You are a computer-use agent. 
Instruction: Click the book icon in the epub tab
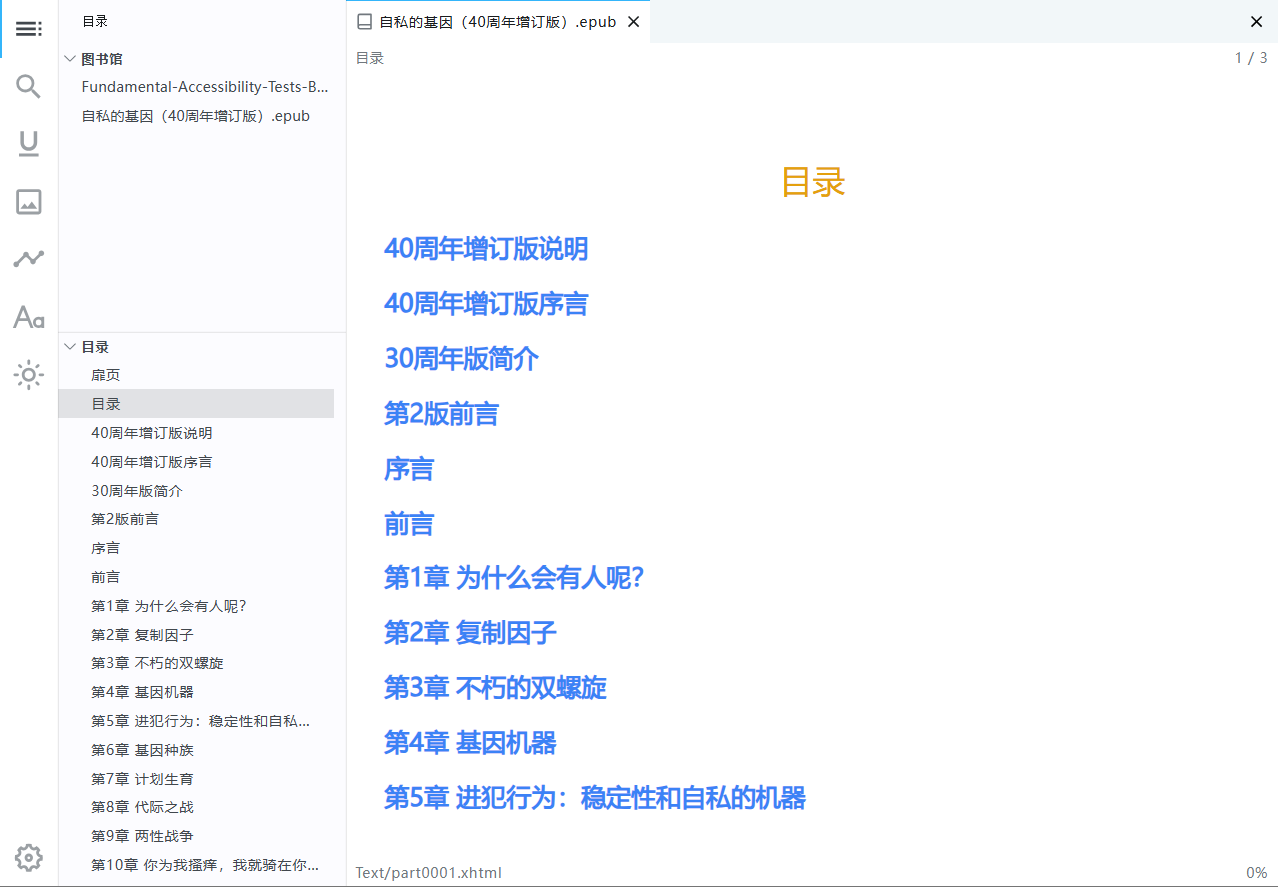click(364, 22)
